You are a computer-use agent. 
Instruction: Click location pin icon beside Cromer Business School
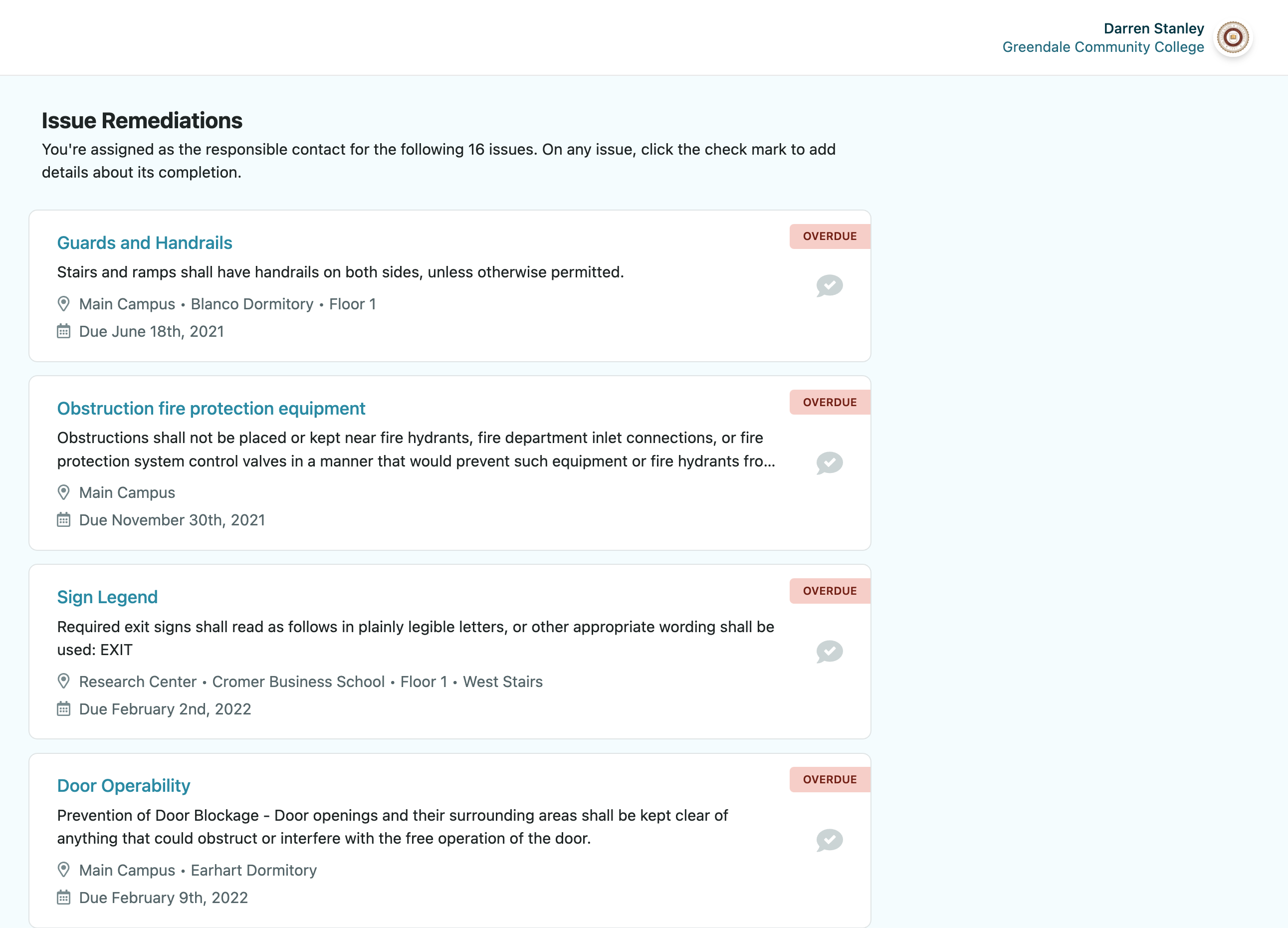[64, 681]
